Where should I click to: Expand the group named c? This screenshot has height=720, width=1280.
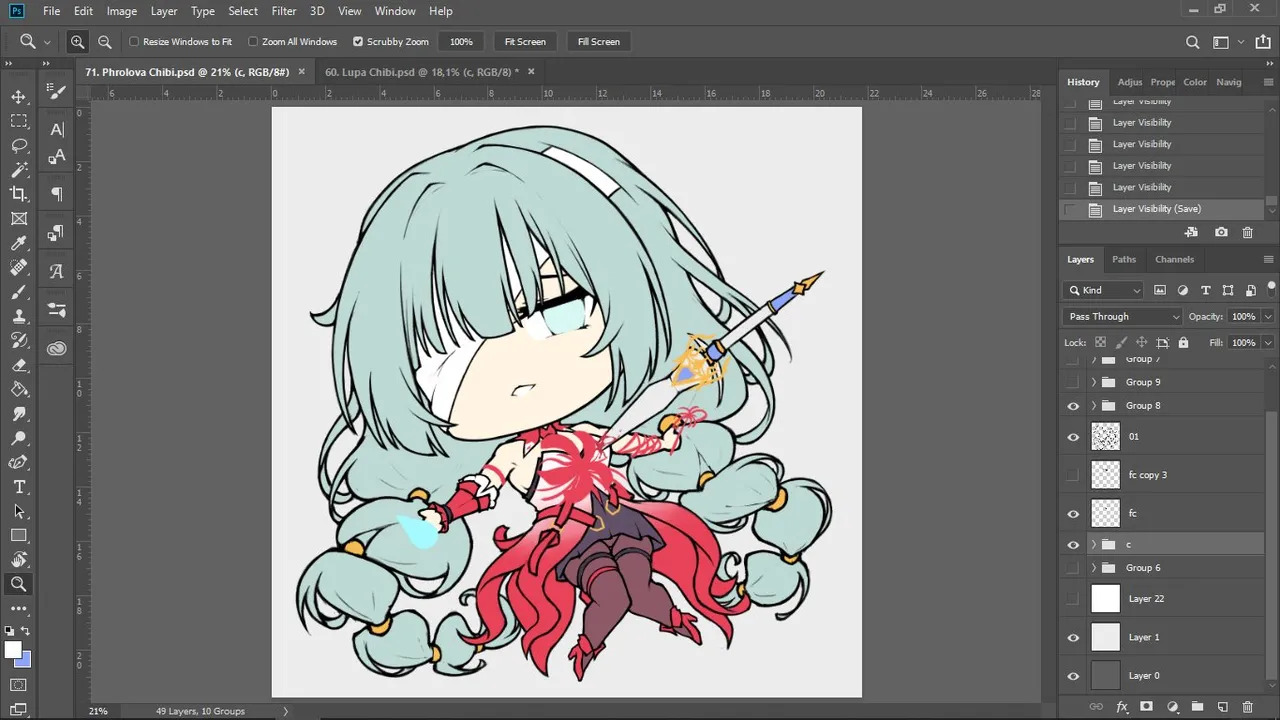1094,544
